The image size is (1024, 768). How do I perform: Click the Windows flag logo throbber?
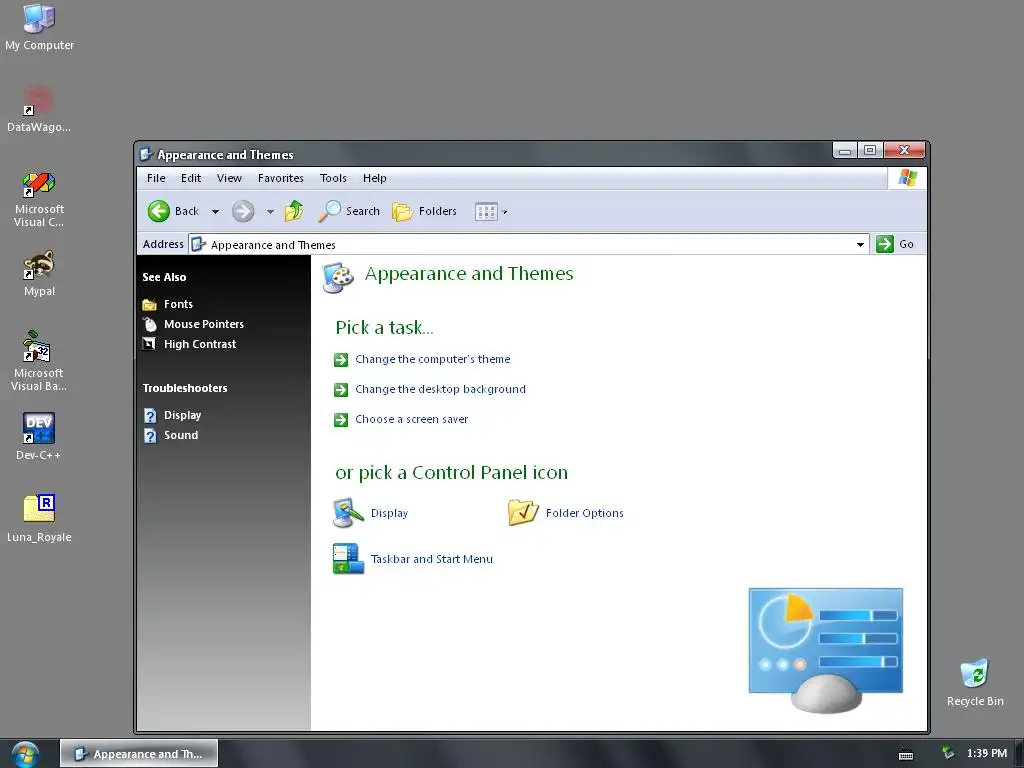pyautogui.click(x=907, y=178)
